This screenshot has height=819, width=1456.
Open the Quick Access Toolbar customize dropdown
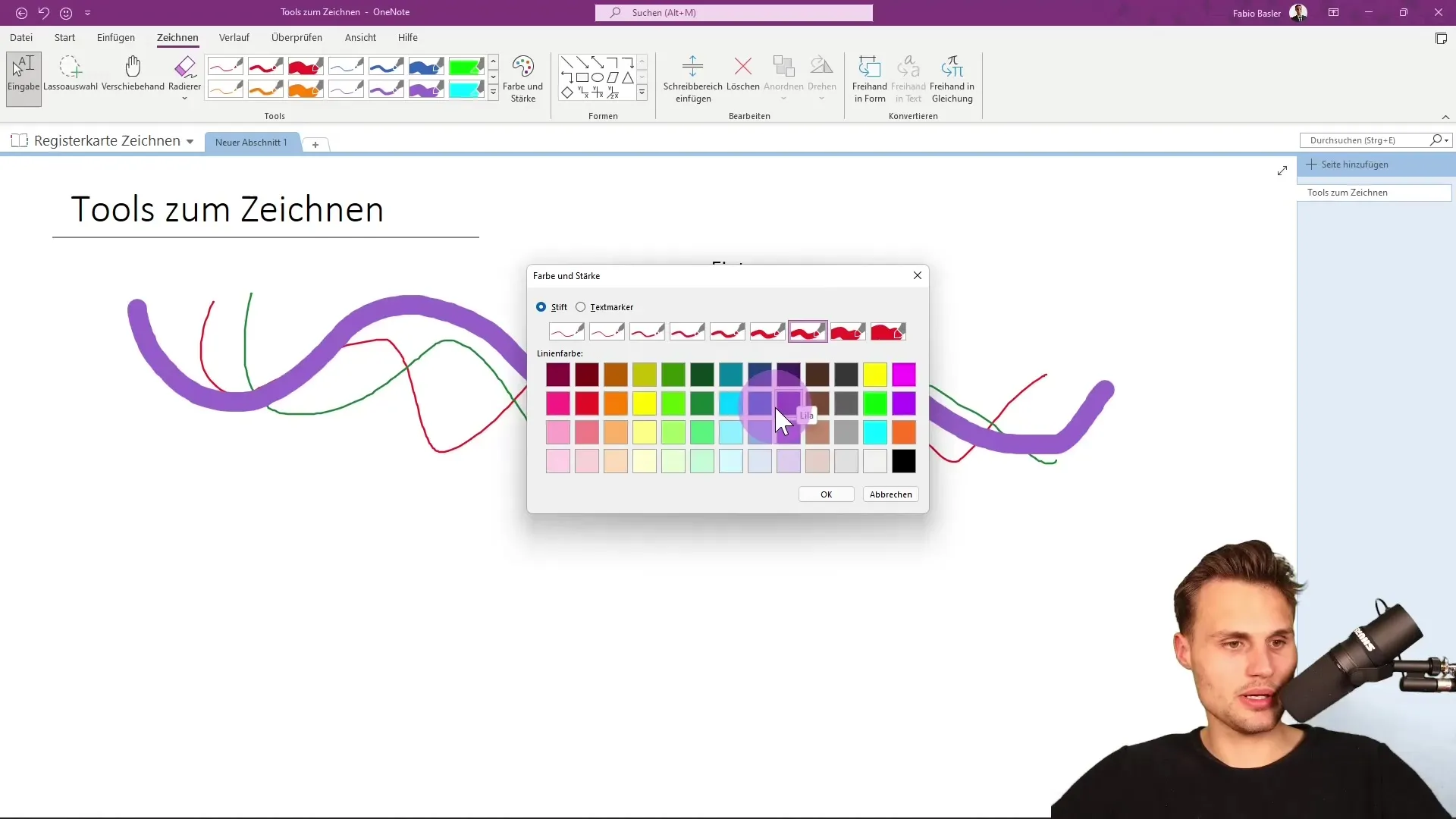(87, 13)
